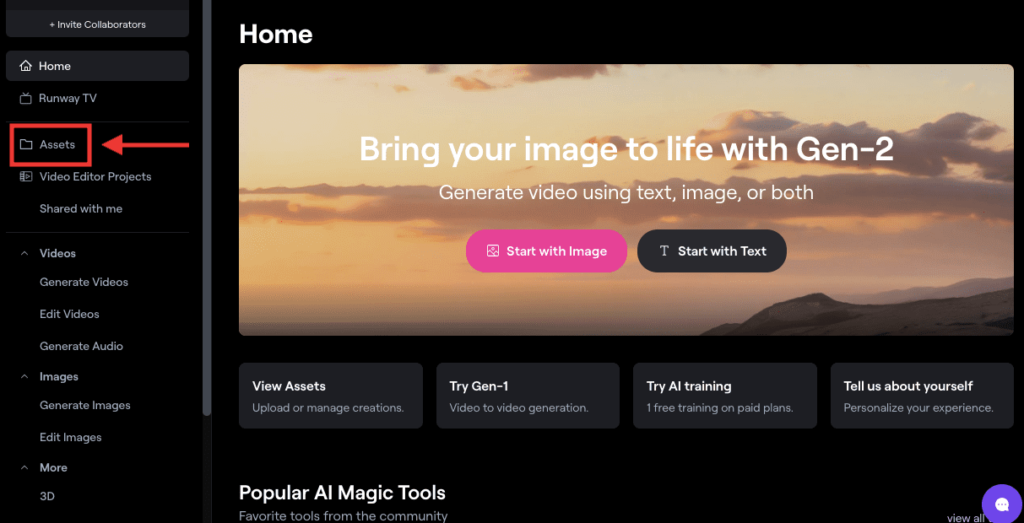Go to Shared with me

tap(81, 209)
